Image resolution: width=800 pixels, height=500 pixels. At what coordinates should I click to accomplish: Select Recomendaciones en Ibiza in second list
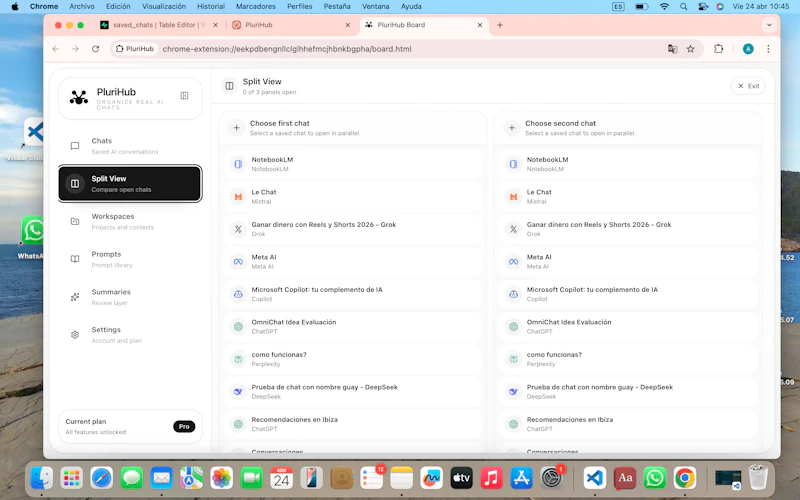[628, 424]
